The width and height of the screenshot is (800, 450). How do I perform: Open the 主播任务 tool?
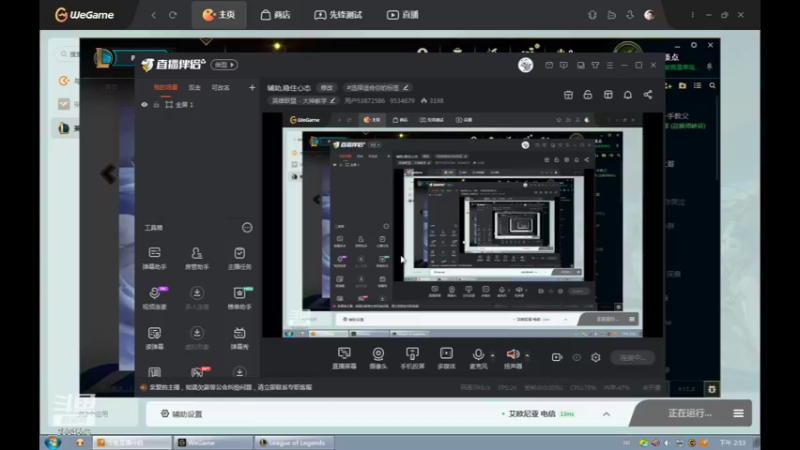tap(239, 257)
